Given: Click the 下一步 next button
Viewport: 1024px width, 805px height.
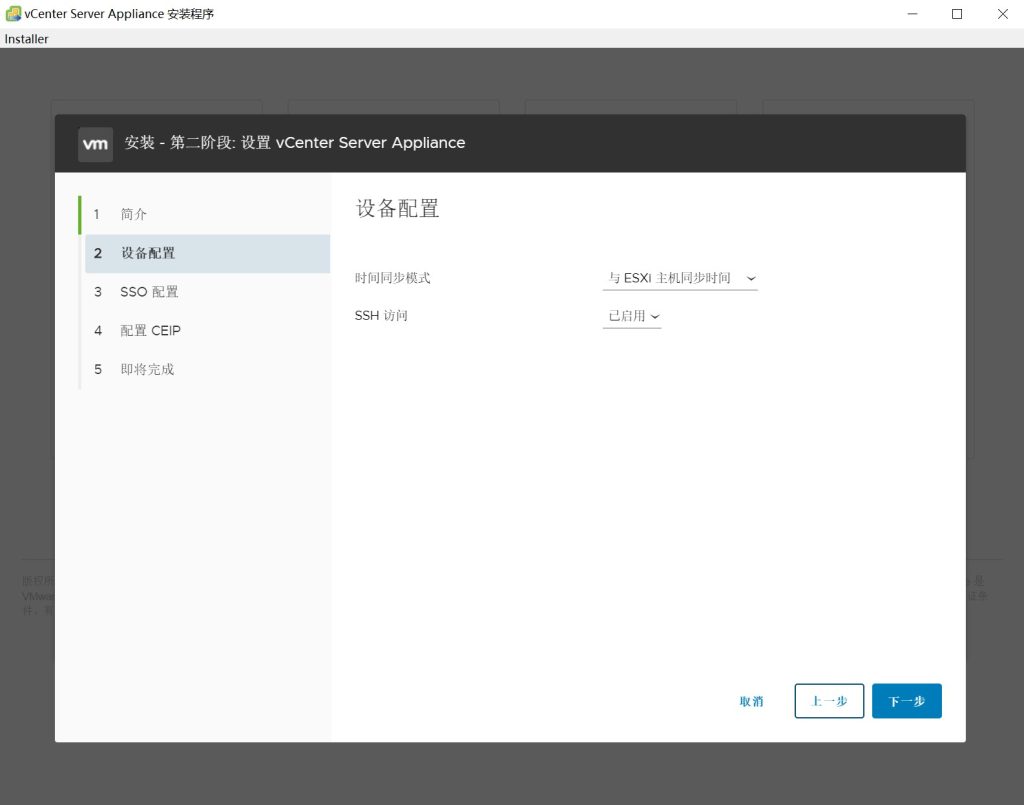Looking at the screenshot, I should click(906, 701).
